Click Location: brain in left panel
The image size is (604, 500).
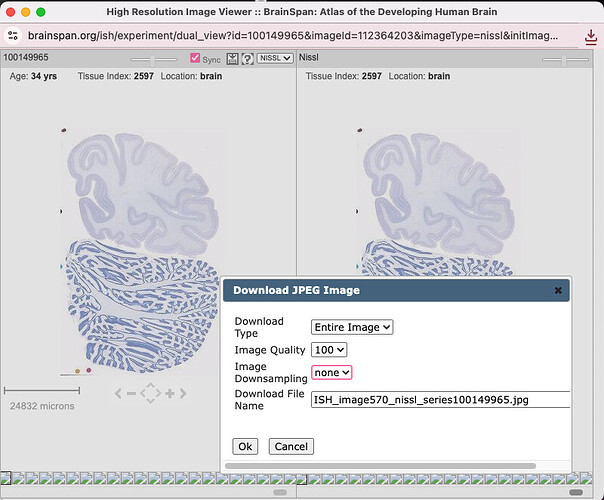click(191, 76)
